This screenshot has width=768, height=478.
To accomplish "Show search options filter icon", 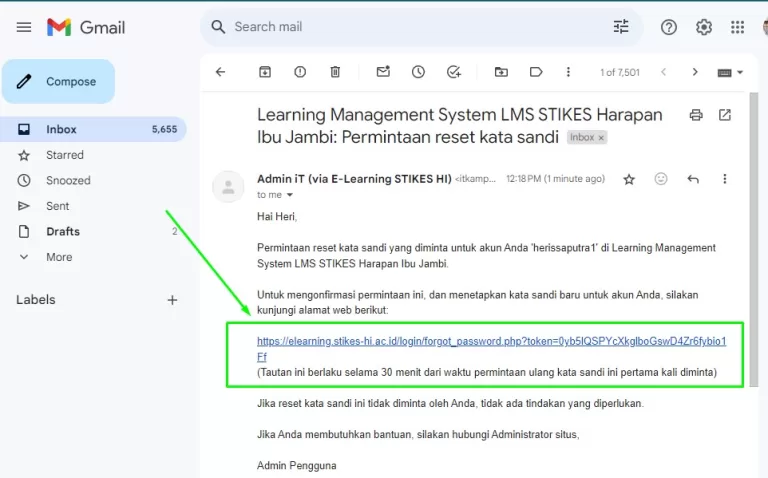I will tap(621, 27).
